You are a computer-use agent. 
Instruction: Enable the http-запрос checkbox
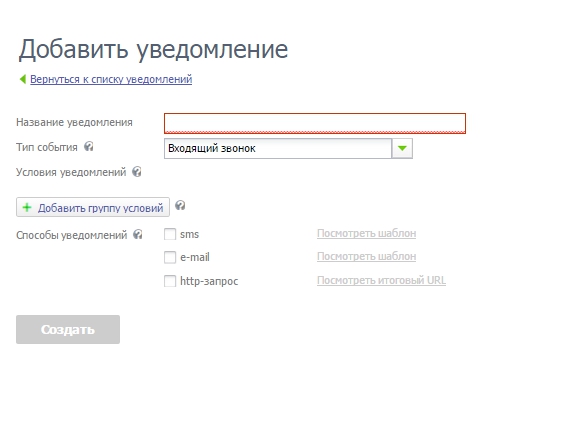point(170,281)
